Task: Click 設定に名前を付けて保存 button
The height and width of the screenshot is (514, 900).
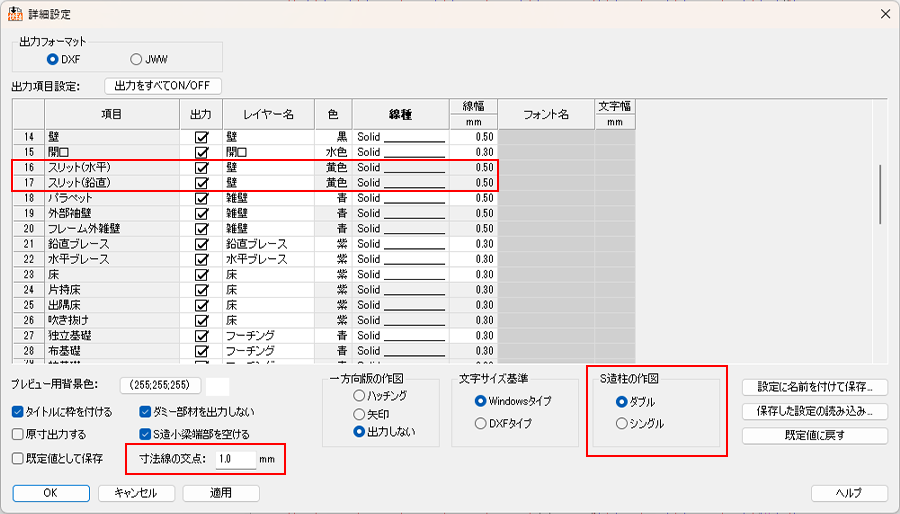Action: [814, 387]
